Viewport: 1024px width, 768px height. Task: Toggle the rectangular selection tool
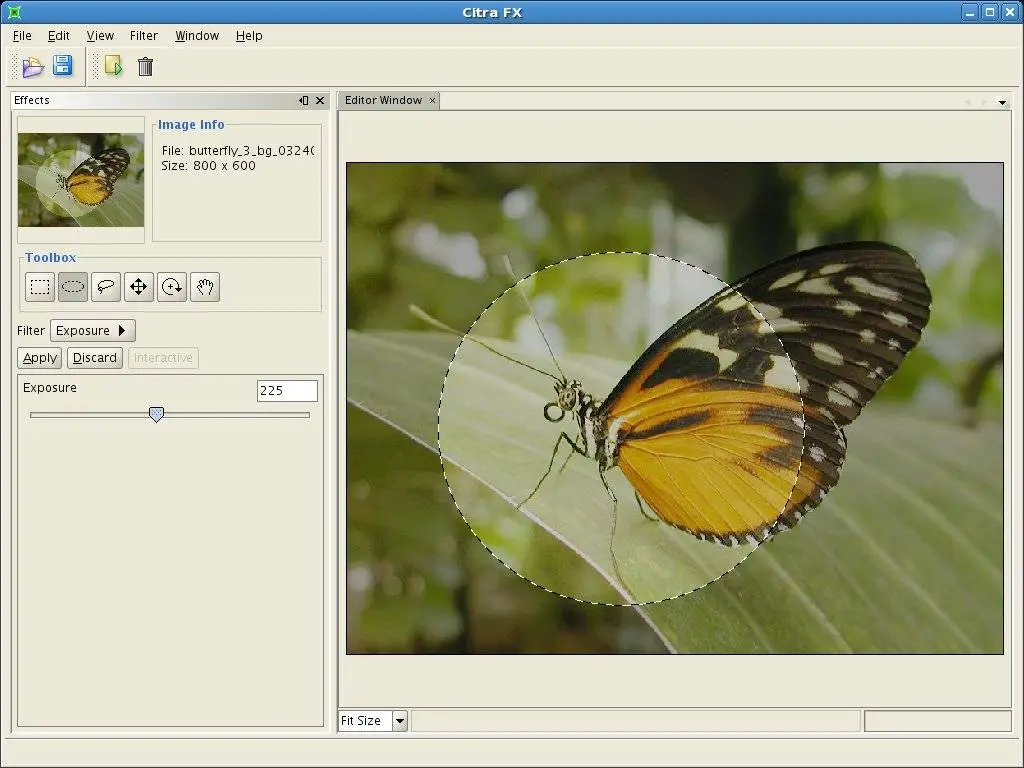(x=40, y=287)
